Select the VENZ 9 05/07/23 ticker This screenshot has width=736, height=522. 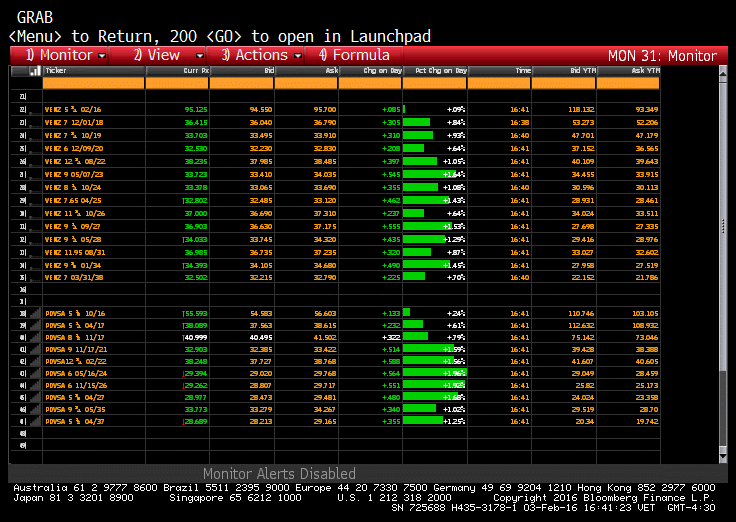pyautogui.click(x=74, y=174)
